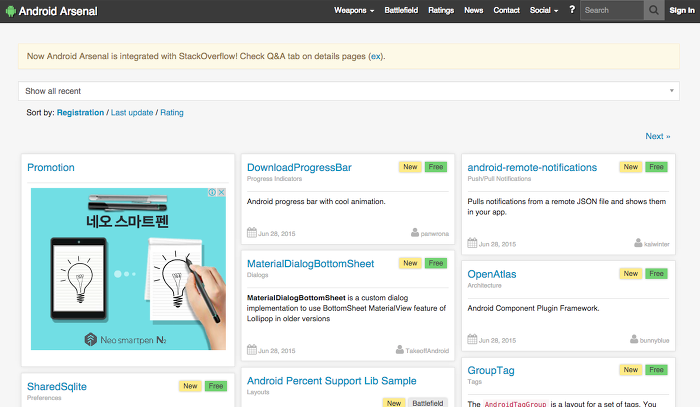The image size is (700, 407).
Task: Open the Neo smartpen advertisement image
Action: pyautogui.click(x=128, y=269)
